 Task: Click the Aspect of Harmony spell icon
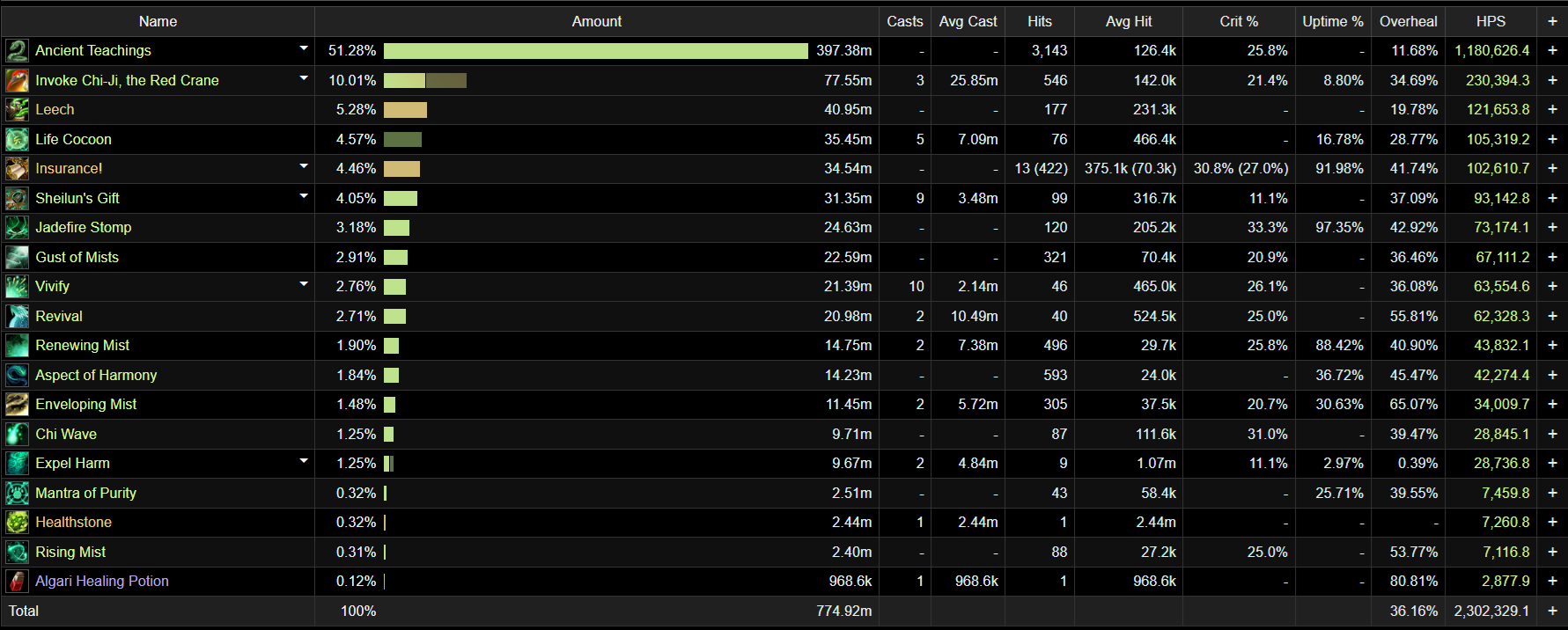(17, 375)
